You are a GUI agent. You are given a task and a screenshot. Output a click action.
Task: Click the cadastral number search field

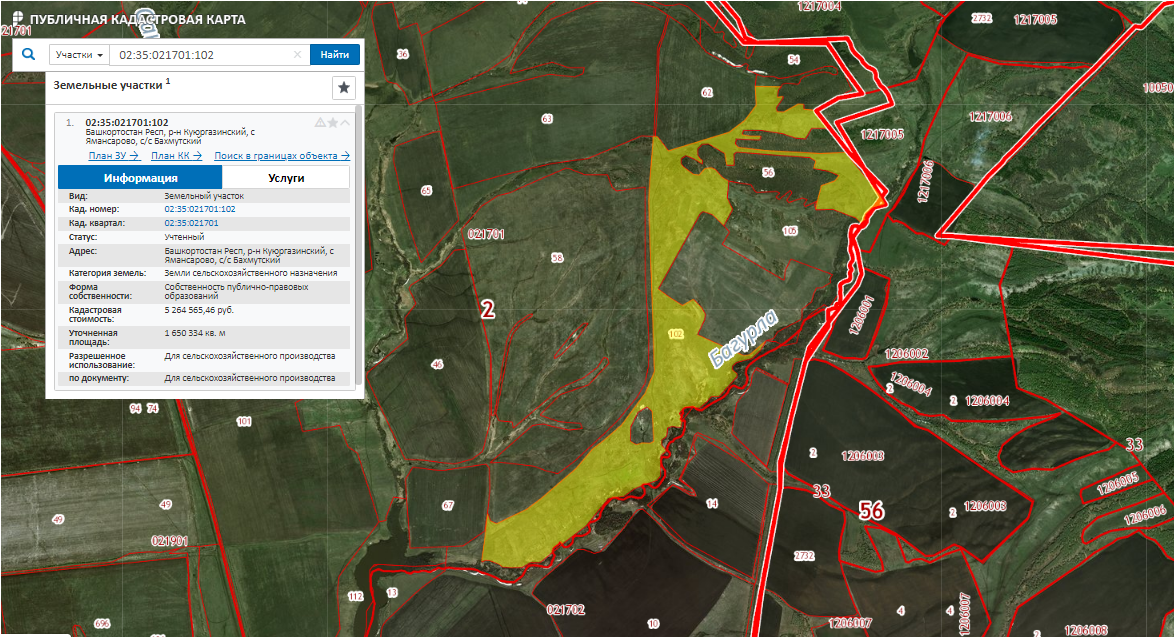pos(200,55)
